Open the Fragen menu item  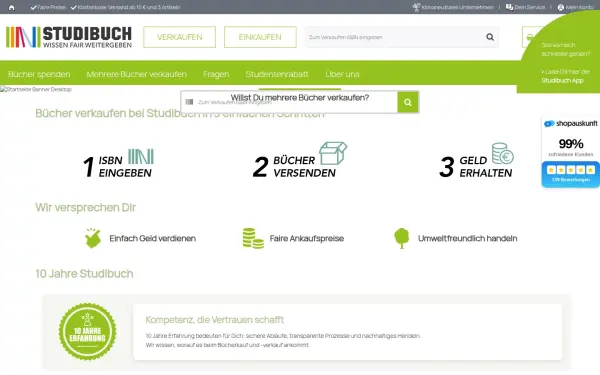tap(216, 74)
